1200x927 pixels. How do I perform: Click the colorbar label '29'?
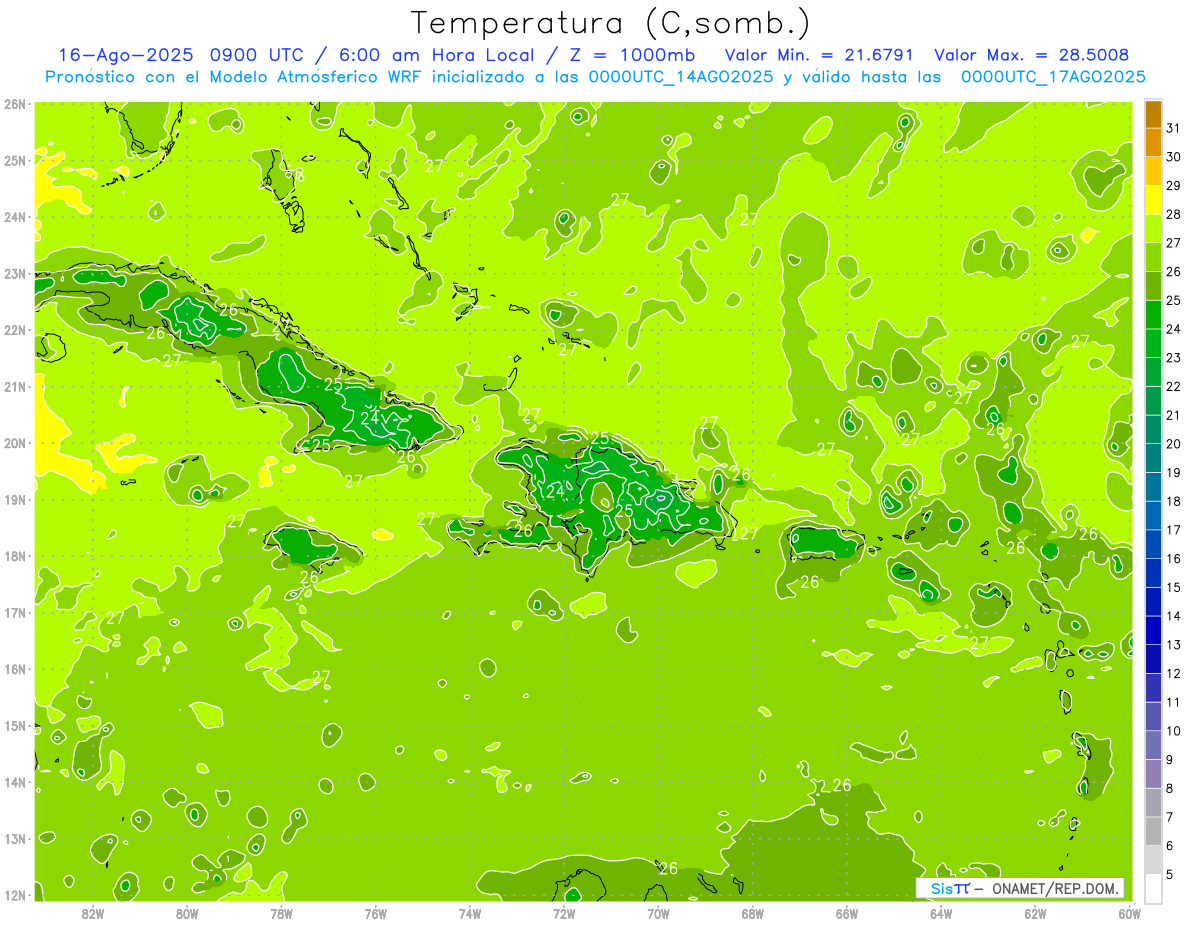tap(1173, 185)
